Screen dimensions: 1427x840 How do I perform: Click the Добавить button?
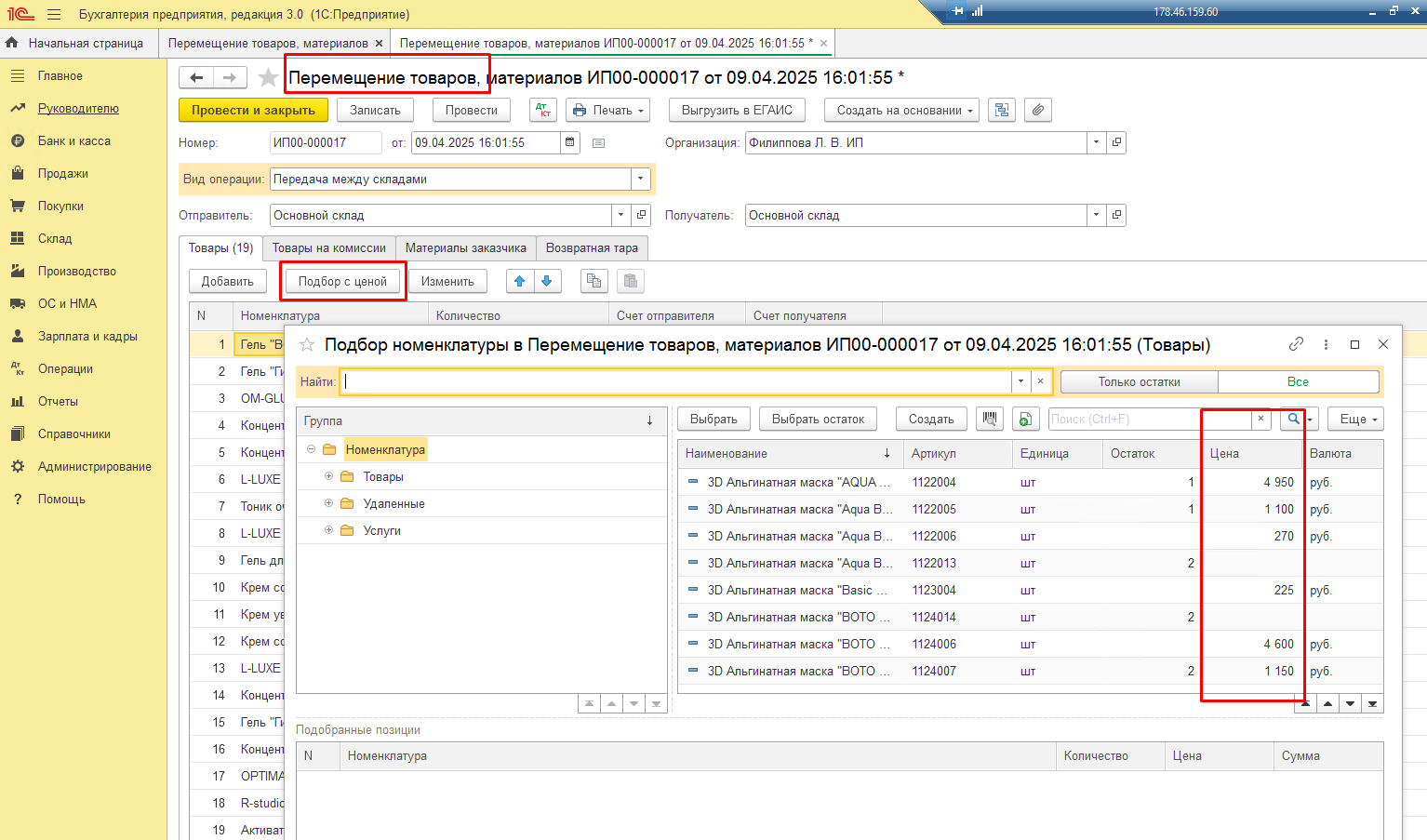[x=227, y=281]
